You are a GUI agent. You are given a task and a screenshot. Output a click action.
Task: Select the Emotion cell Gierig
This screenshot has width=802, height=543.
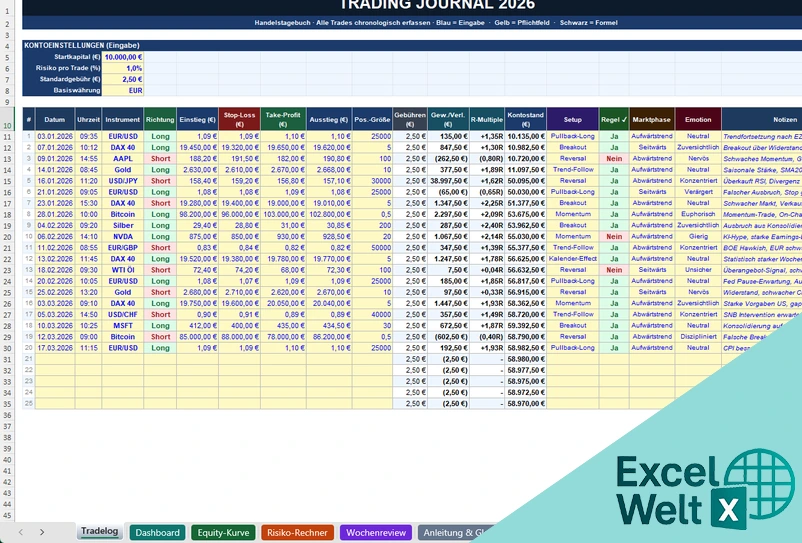point(698,237)
